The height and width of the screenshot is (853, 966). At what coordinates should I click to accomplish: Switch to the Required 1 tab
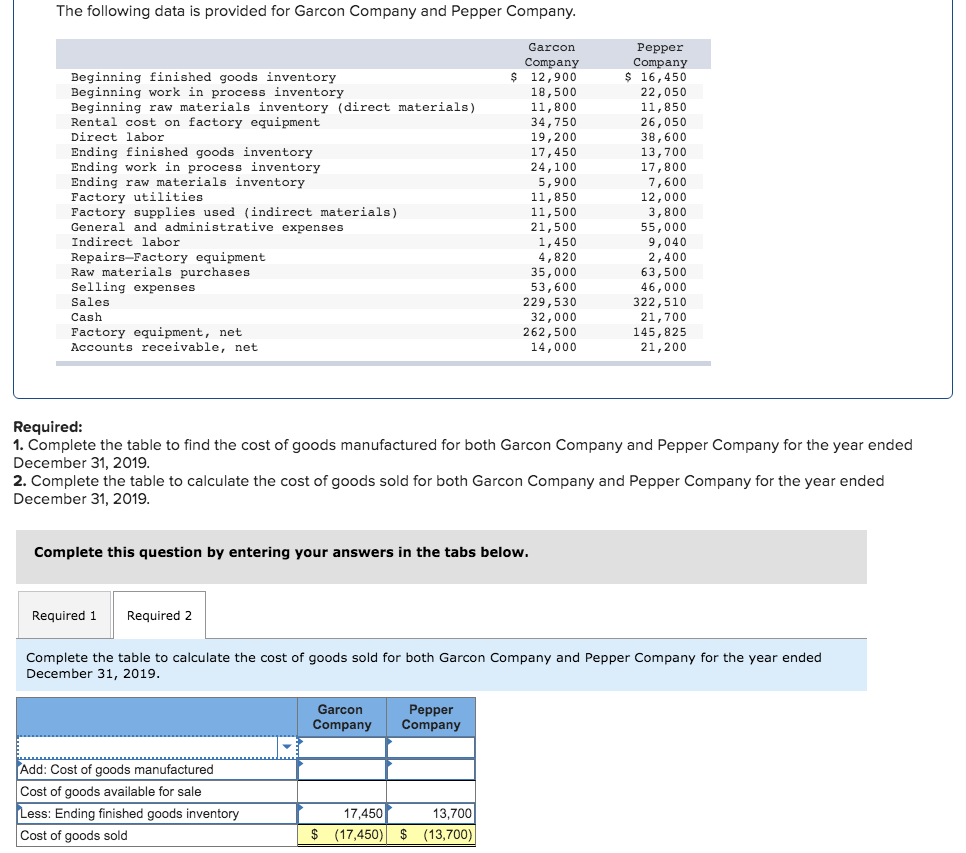(64, 615)
